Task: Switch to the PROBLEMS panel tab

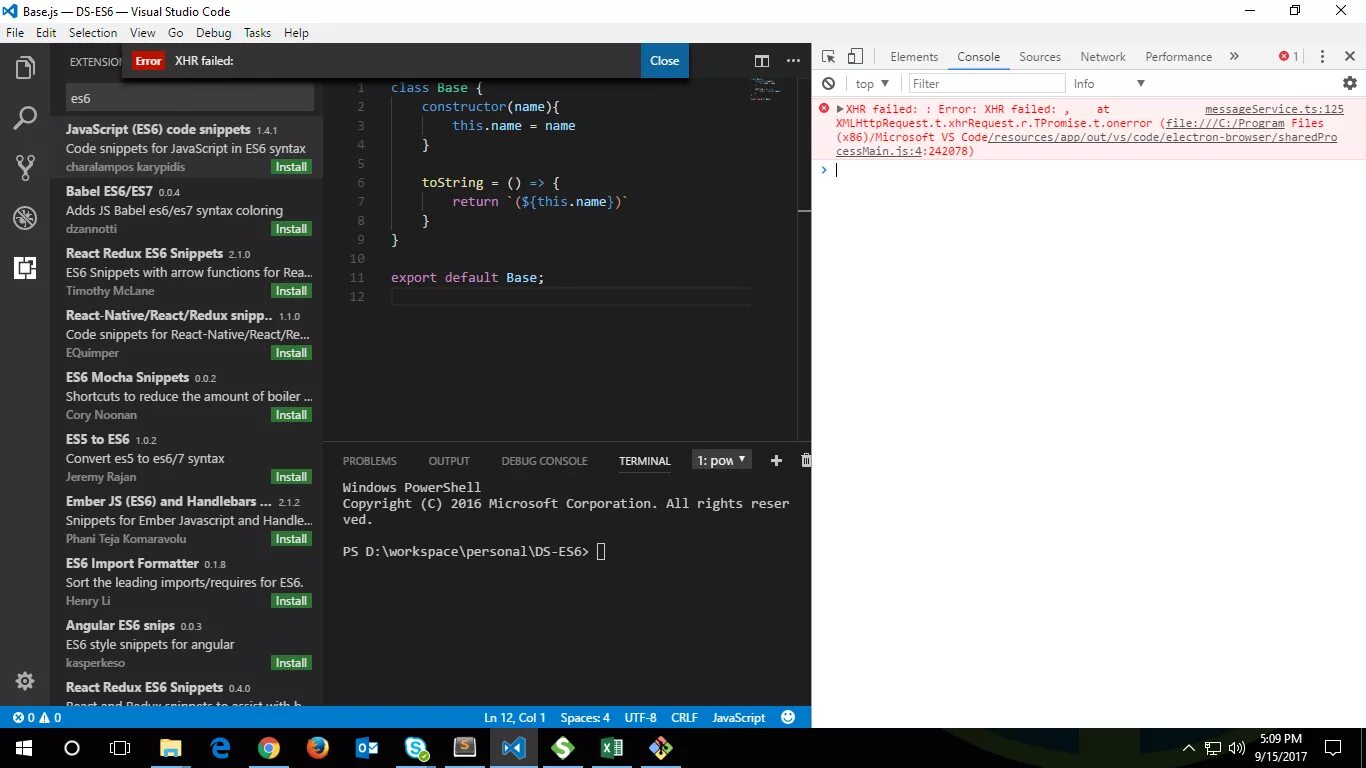Action: pos(370,461)
